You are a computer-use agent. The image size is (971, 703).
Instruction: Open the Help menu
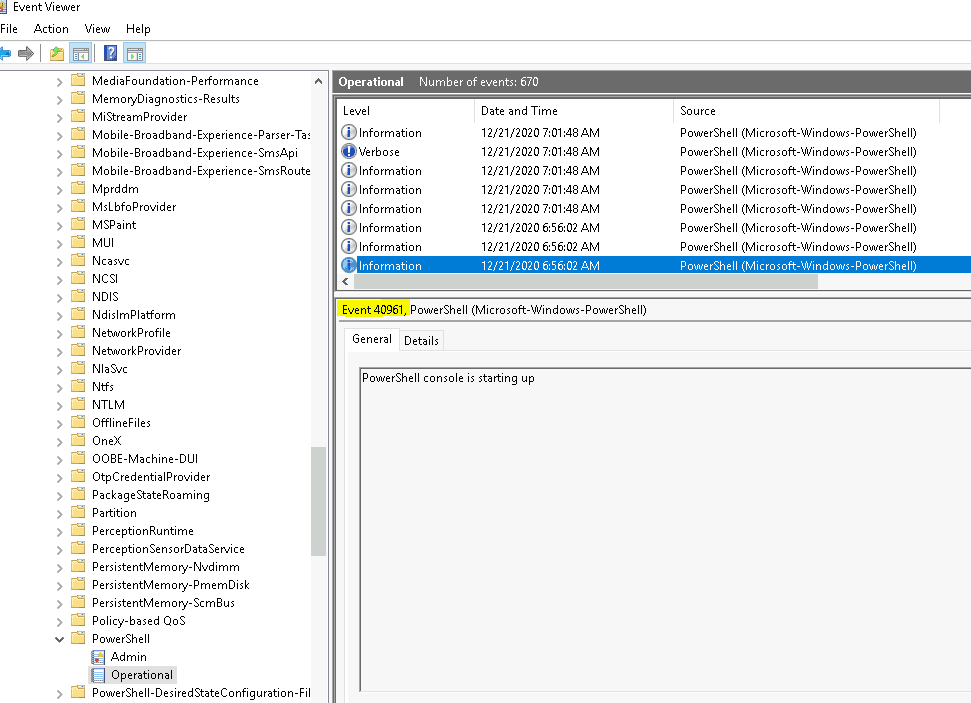138,29
